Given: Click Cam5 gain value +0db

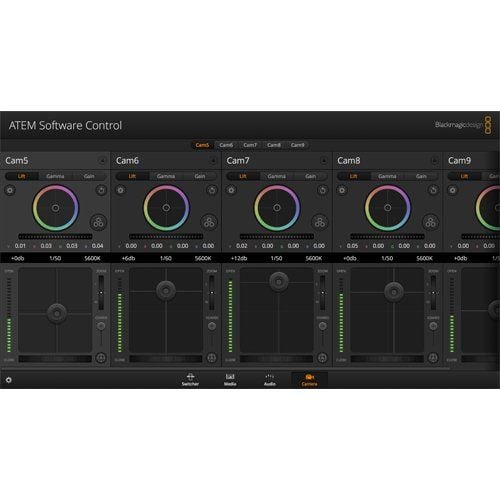Looking at the screenshot, I should tap(18, 258).
